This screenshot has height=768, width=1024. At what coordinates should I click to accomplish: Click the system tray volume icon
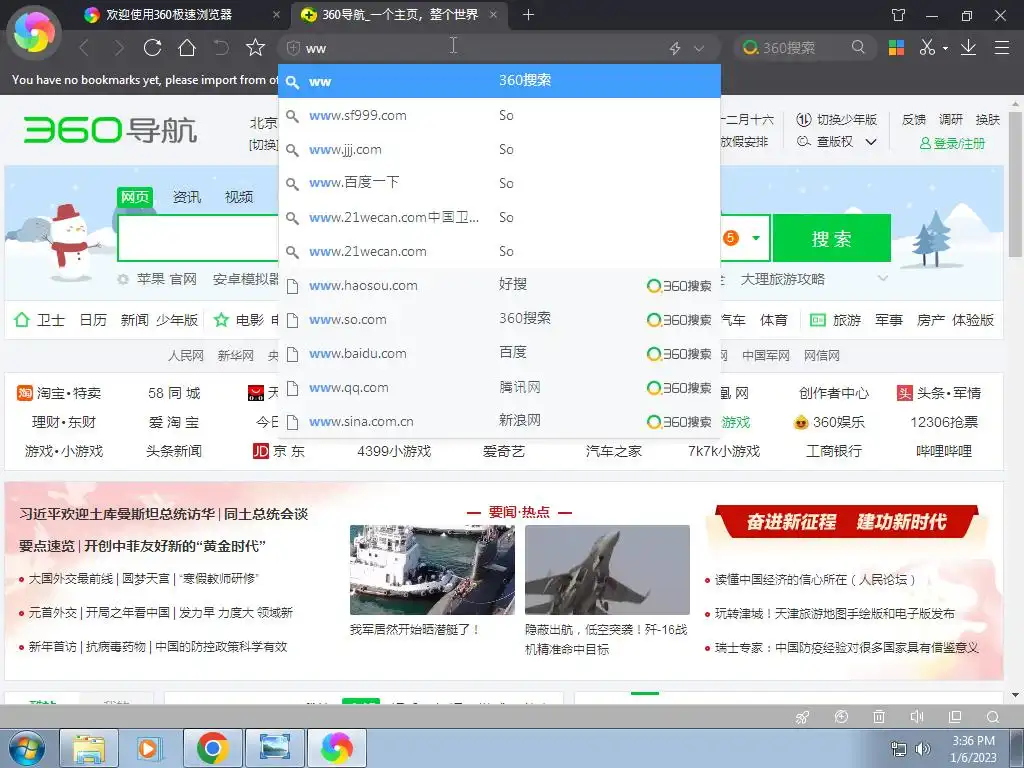pos(923,749)
